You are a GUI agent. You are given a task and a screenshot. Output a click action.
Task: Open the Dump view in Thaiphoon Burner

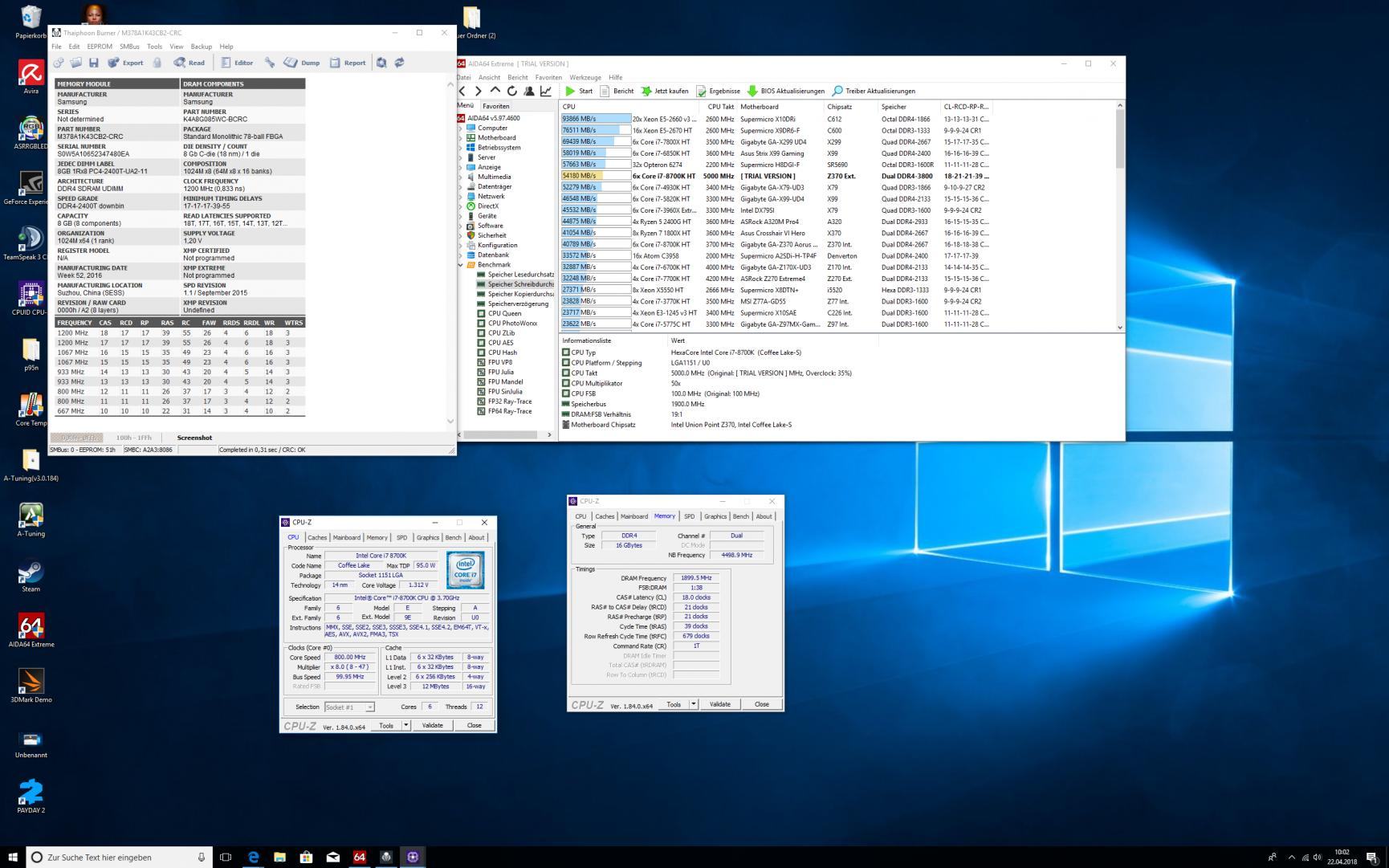(x=302, y=63)
